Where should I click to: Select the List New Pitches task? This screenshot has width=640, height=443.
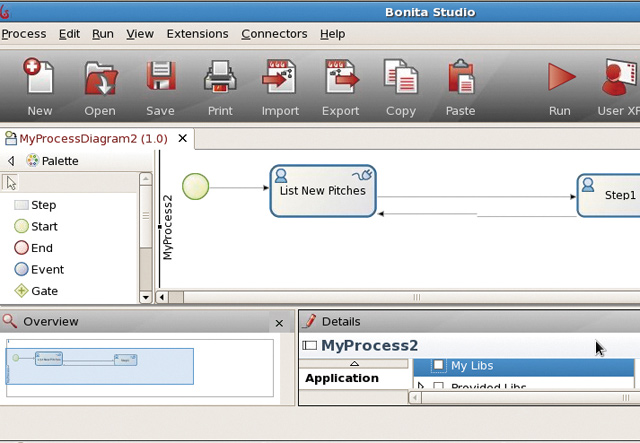click(323, 191)
